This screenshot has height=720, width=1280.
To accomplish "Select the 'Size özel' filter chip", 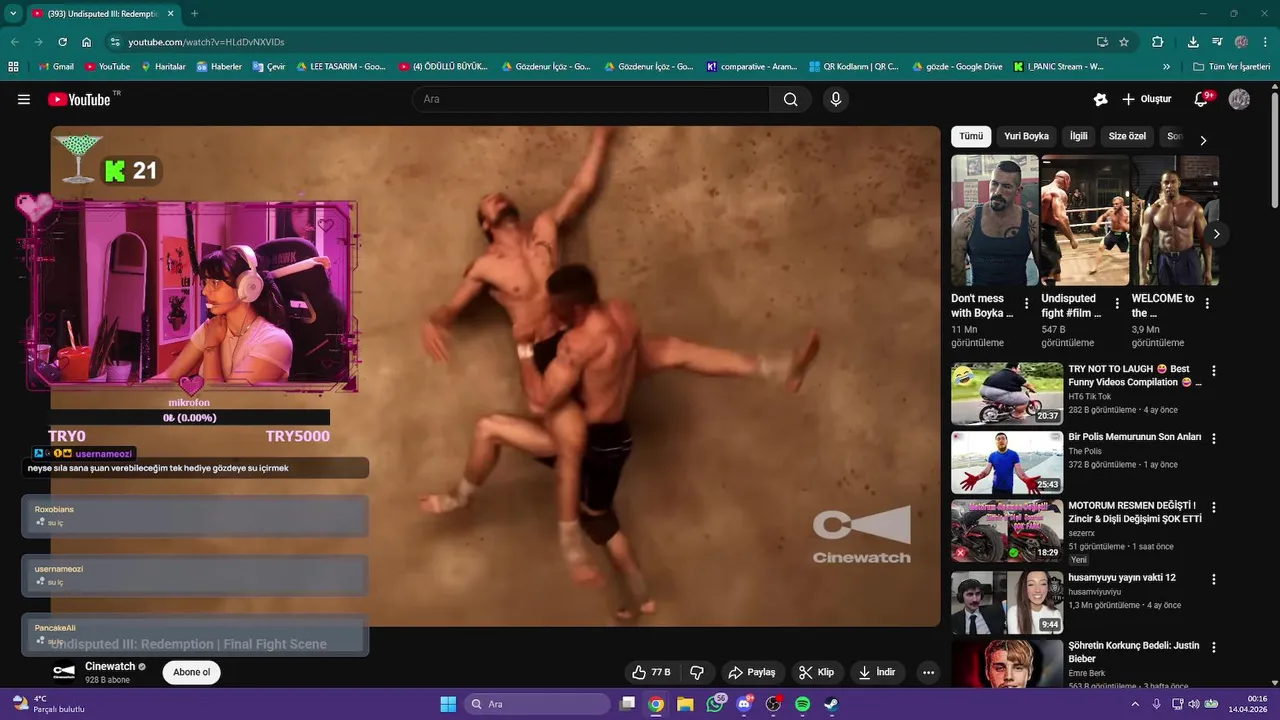I will coord(1127,136).
